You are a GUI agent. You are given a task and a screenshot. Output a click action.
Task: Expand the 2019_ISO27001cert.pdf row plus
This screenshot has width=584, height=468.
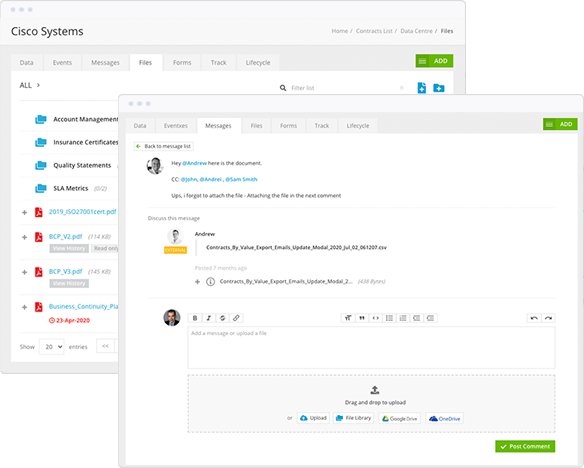(x=25, y=212)
